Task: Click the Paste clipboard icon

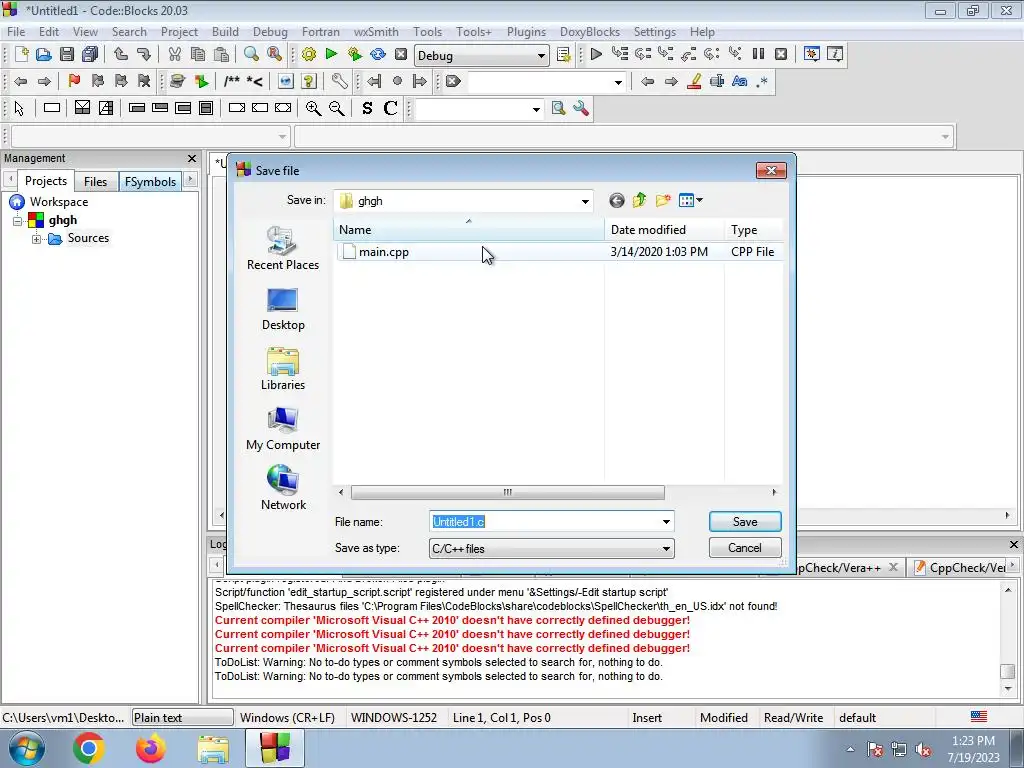Action: click(x=221, y=54)
